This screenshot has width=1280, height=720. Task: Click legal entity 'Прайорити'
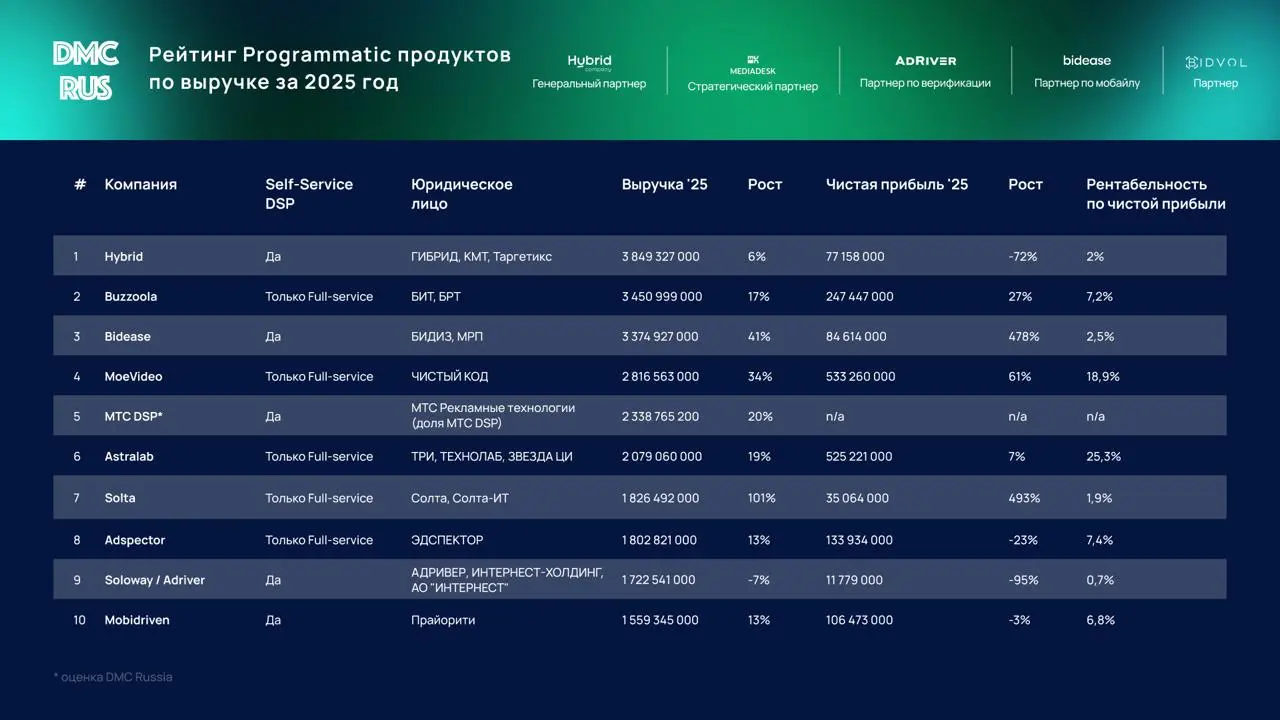point(443,620)
